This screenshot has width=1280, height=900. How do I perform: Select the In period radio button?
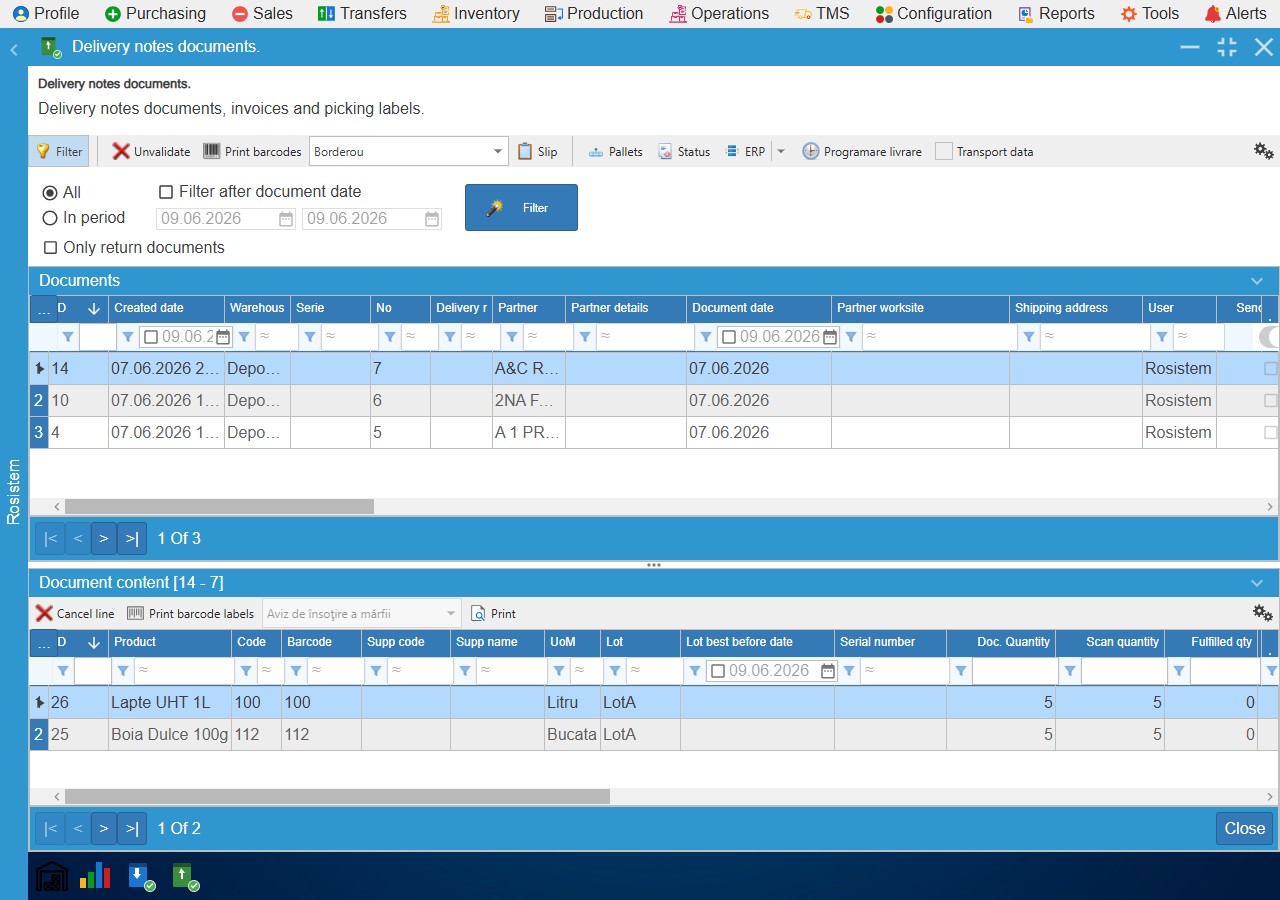tap(50, 218)
